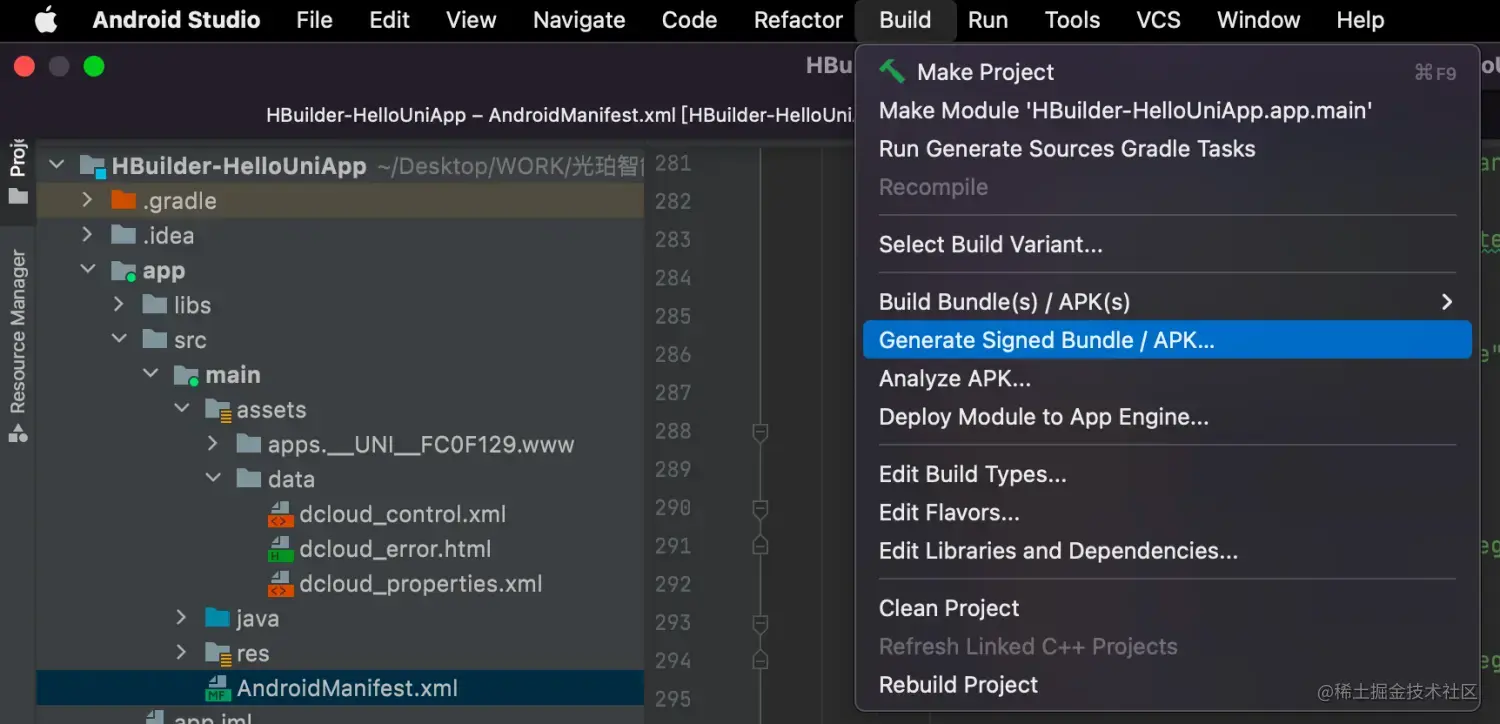Toggle the fold marker at line 293

pyautogui.click(x=760, y=623)
